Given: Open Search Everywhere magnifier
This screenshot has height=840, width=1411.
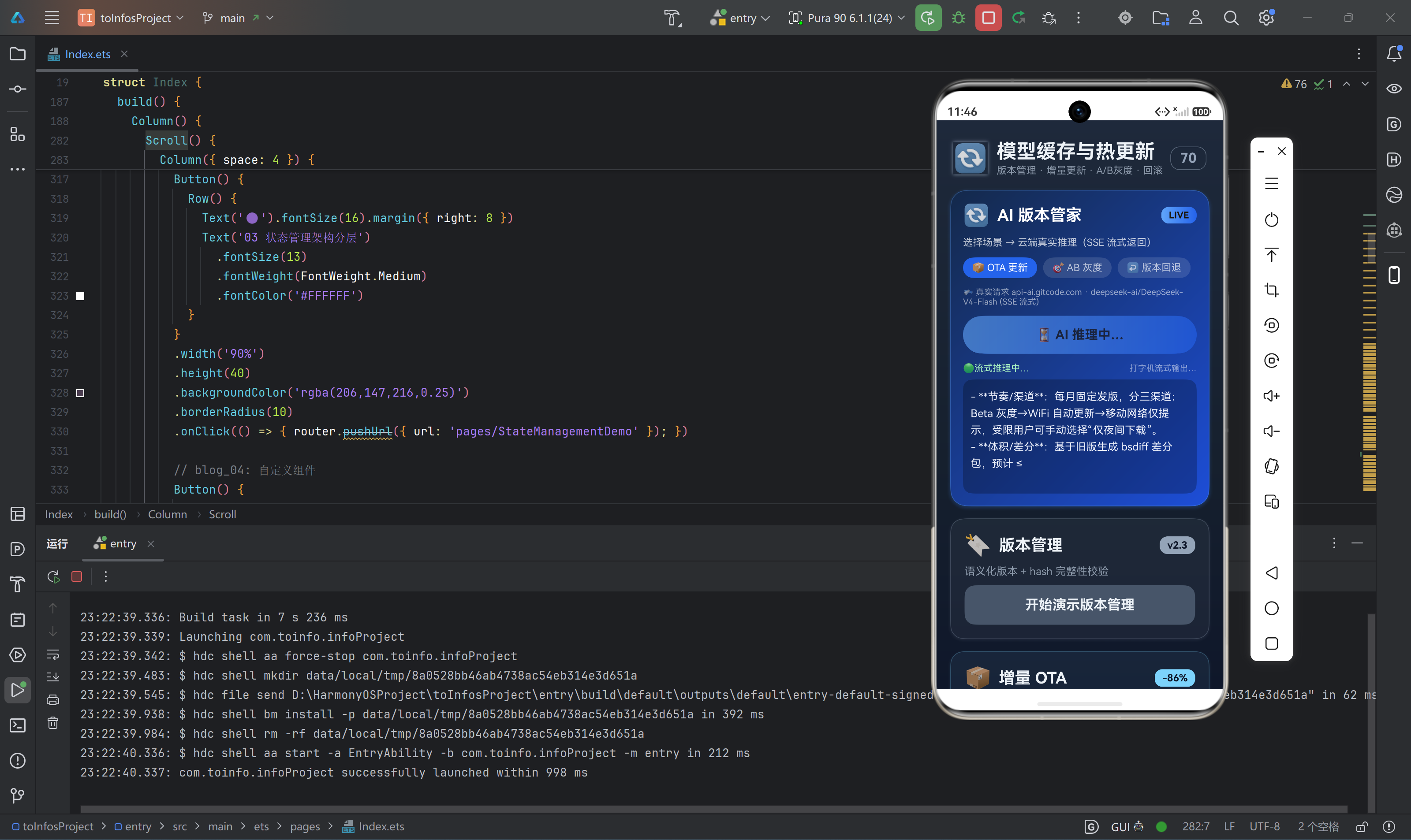Looking at the screenshot, I should [x=1230, y=18].
